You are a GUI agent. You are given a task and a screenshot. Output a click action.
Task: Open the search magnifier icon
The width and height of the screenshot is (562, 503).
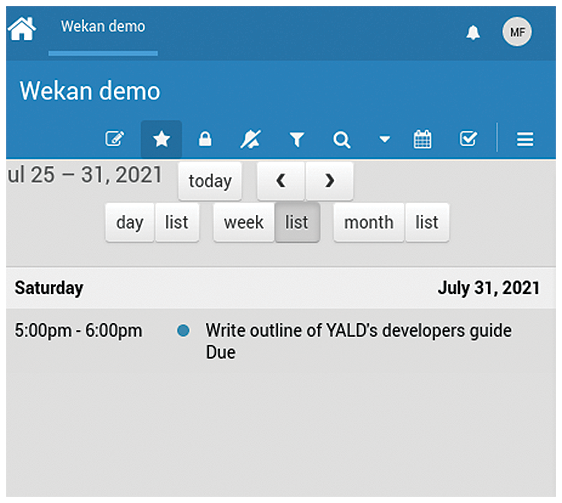pos(342,139)
